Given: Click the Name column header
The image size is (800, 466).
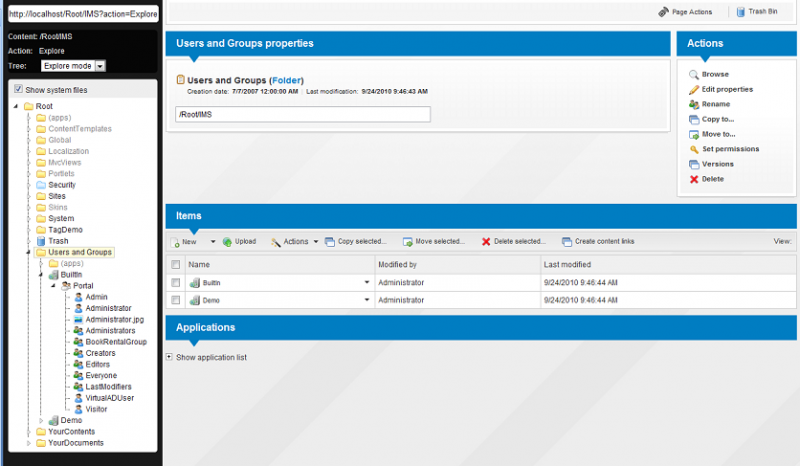Looking at the screenshot, I should pos(199,264).
